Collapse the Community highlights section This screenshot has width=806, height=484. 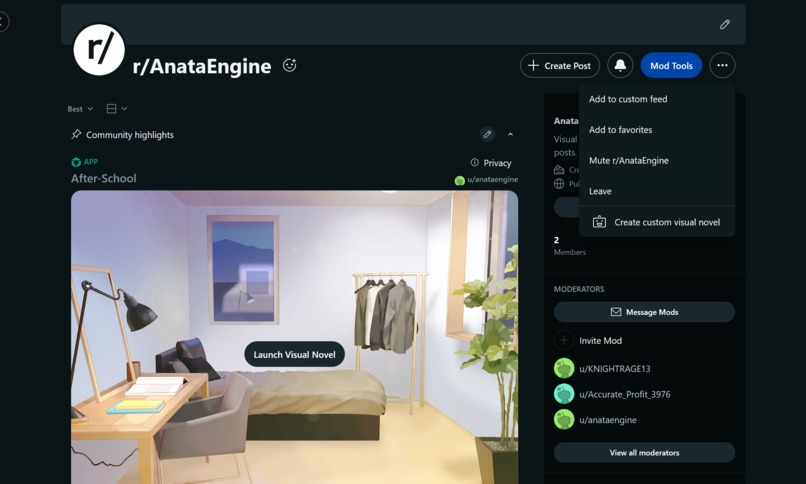(x=510, y=135)
